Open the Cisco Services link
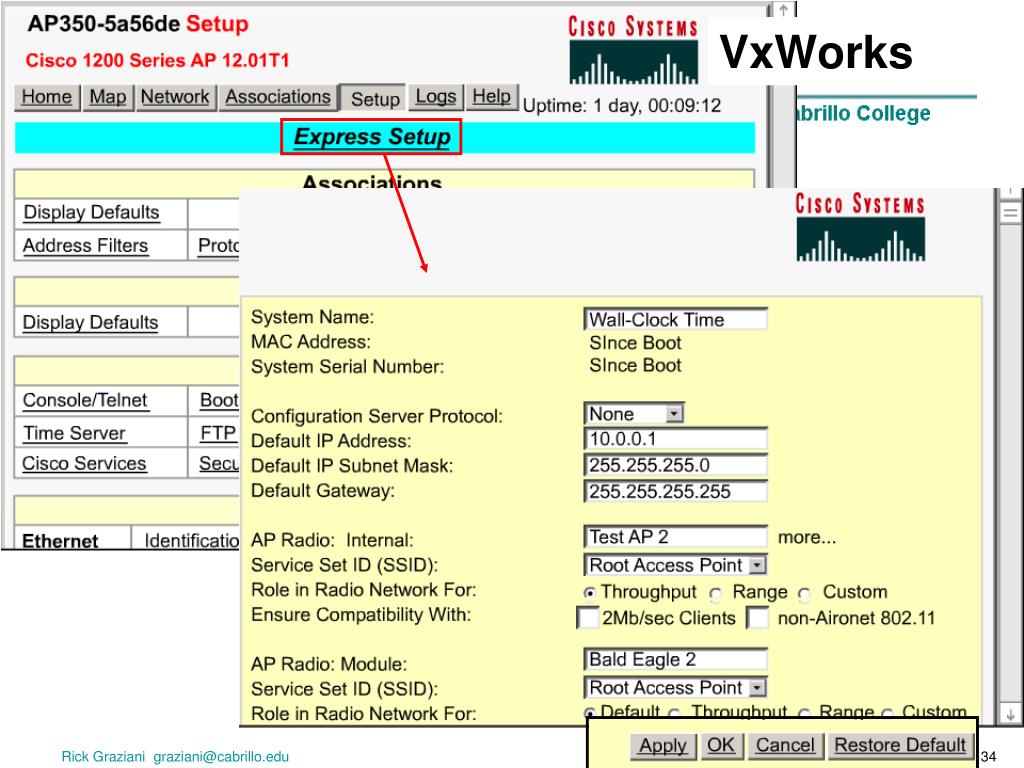 coord(84,464)
